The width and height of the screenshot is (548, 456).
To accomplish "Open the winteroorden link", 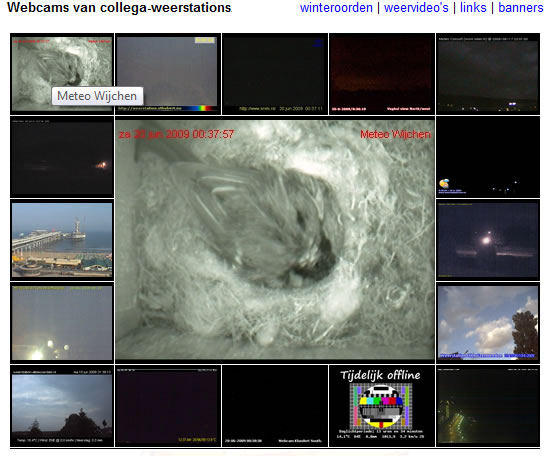I will [336, 8].
